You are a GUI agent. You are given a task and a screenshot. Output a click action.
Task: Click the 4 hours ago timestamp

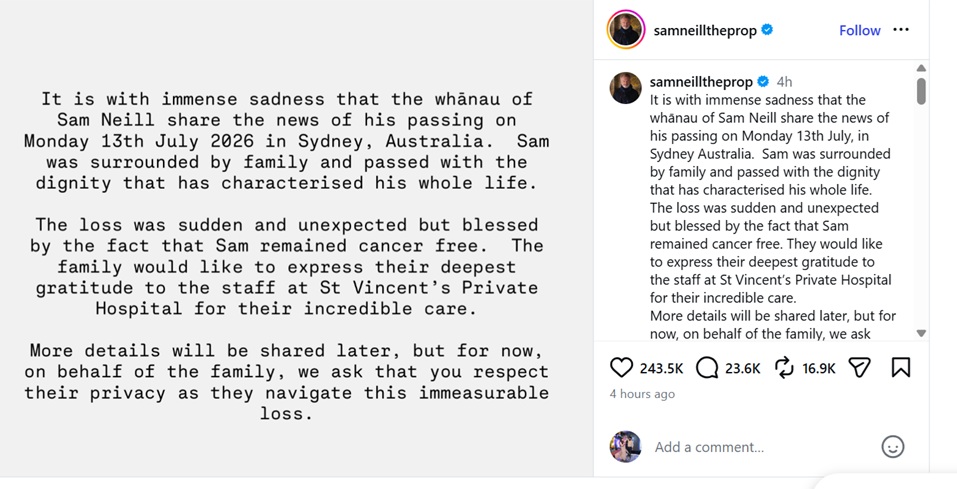coord(642,394)
